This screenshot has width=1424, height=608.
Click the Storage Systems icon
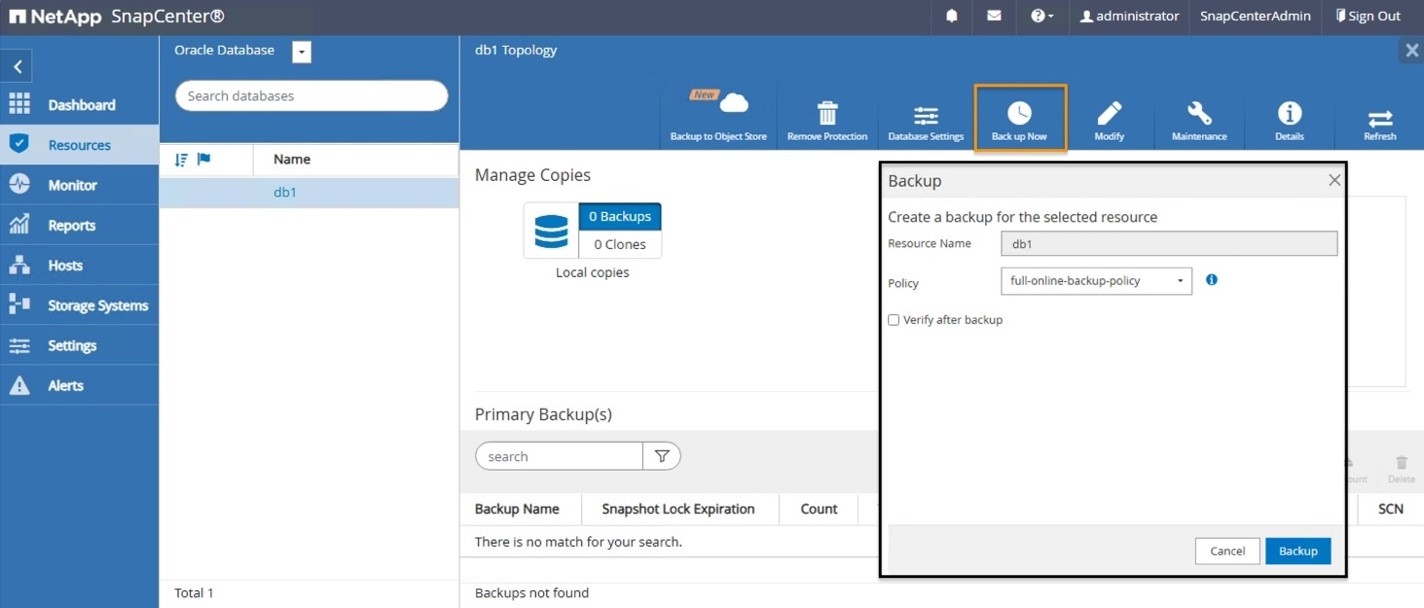click(x=19, y=304)
